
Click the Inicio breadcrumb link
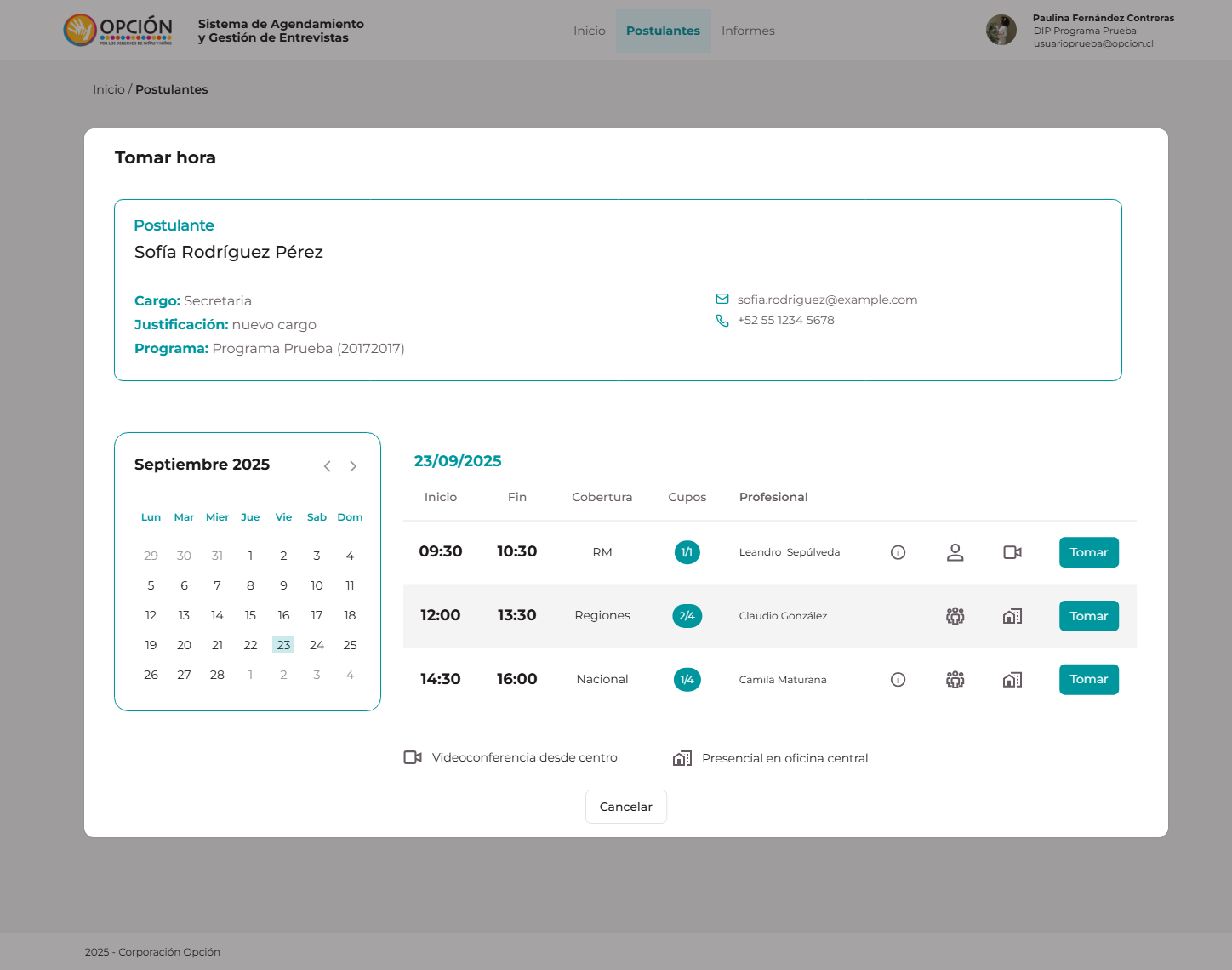(108, 89)
